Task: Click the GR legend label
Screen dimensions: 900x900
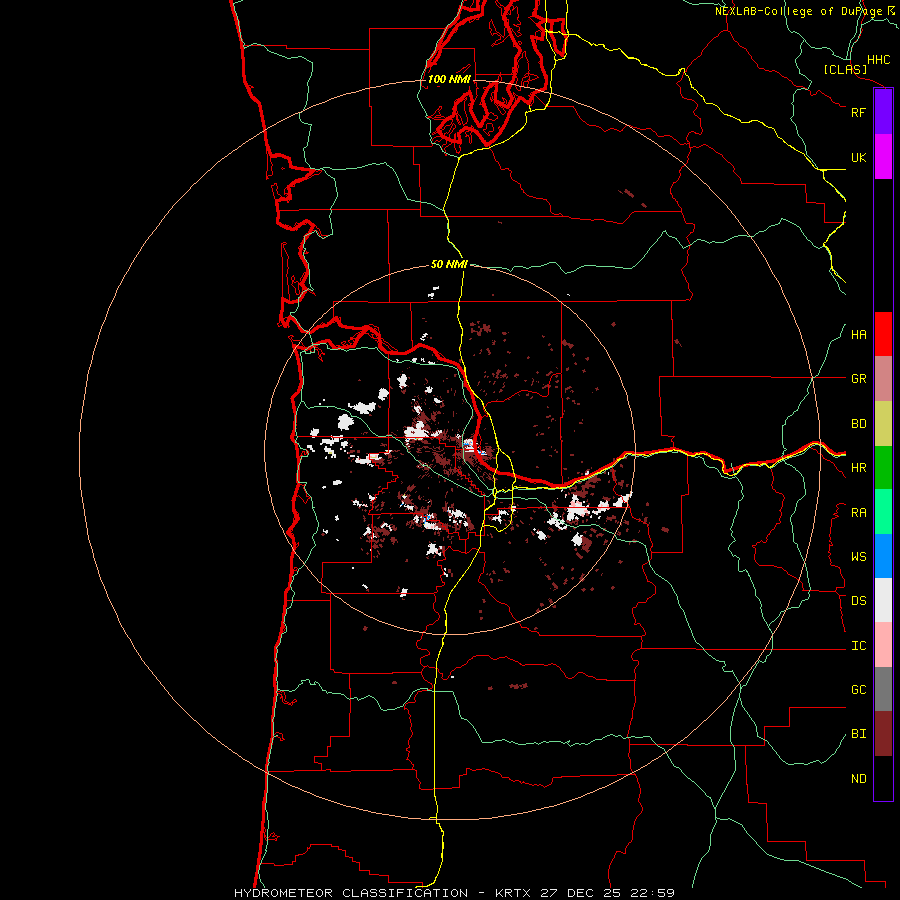Action: point(858,379)
